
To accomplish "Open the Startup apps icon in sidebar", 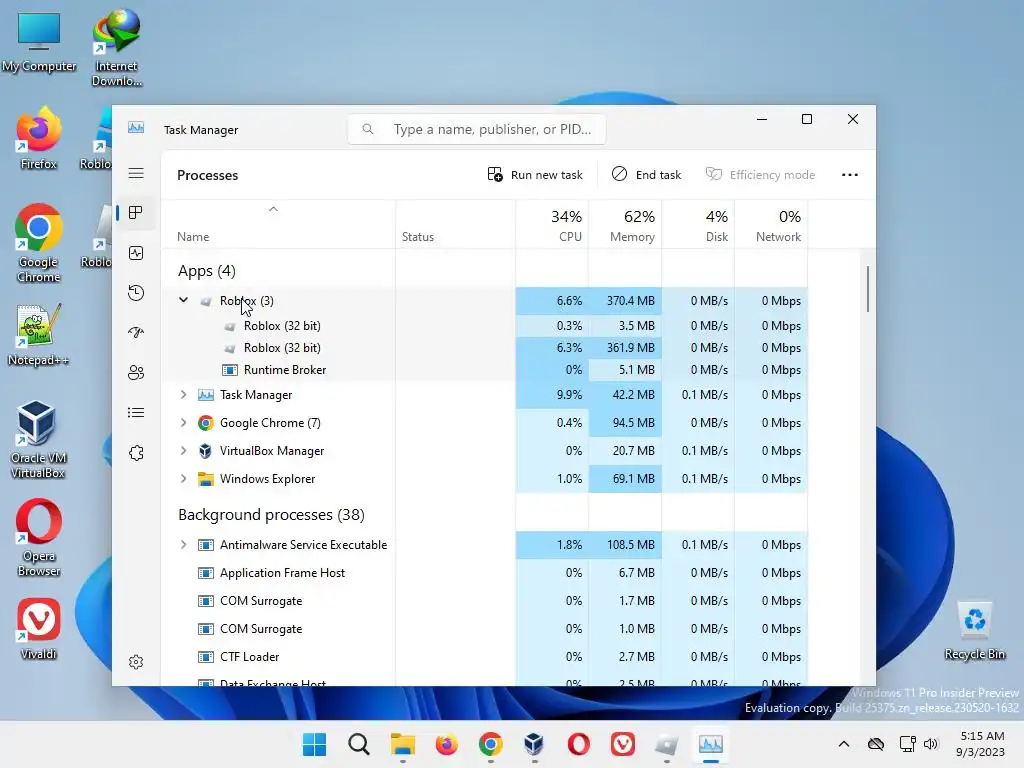I will pos(136,332).
